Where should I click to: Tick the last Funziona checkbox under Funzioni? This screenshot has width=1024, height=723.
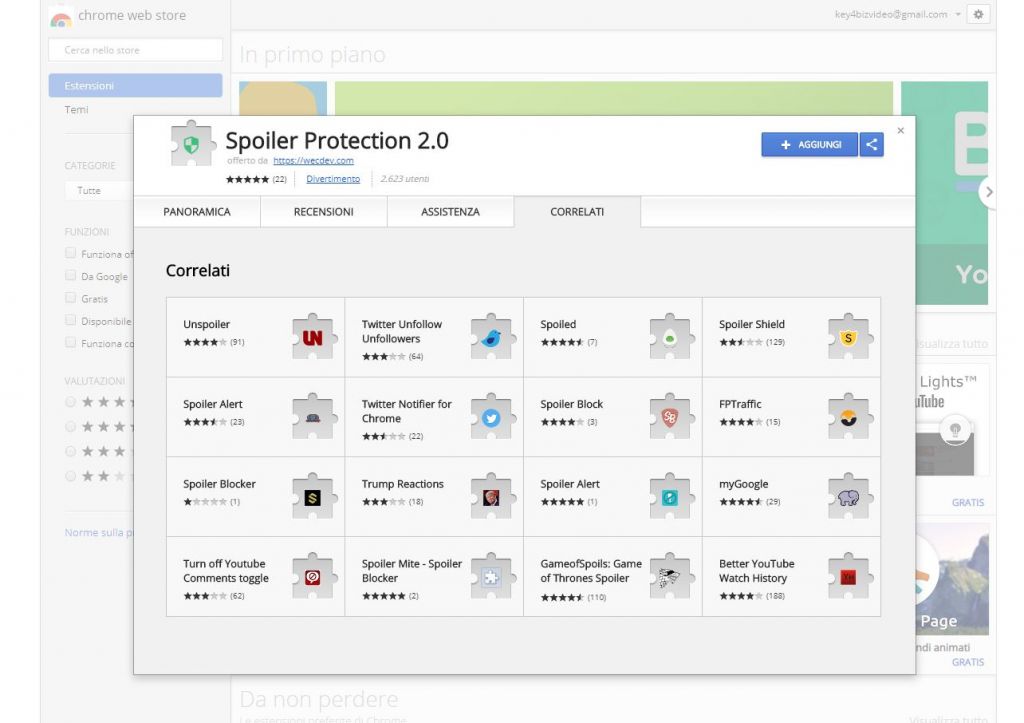(71, 342)
